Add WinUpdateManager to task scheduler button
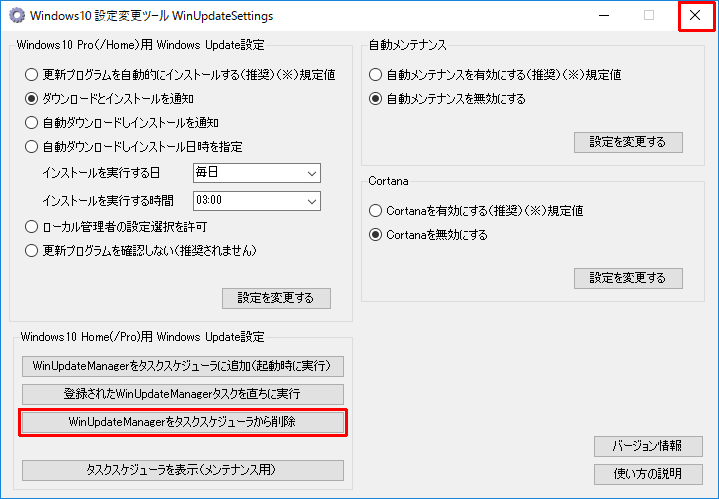 [x=183, y=366]
